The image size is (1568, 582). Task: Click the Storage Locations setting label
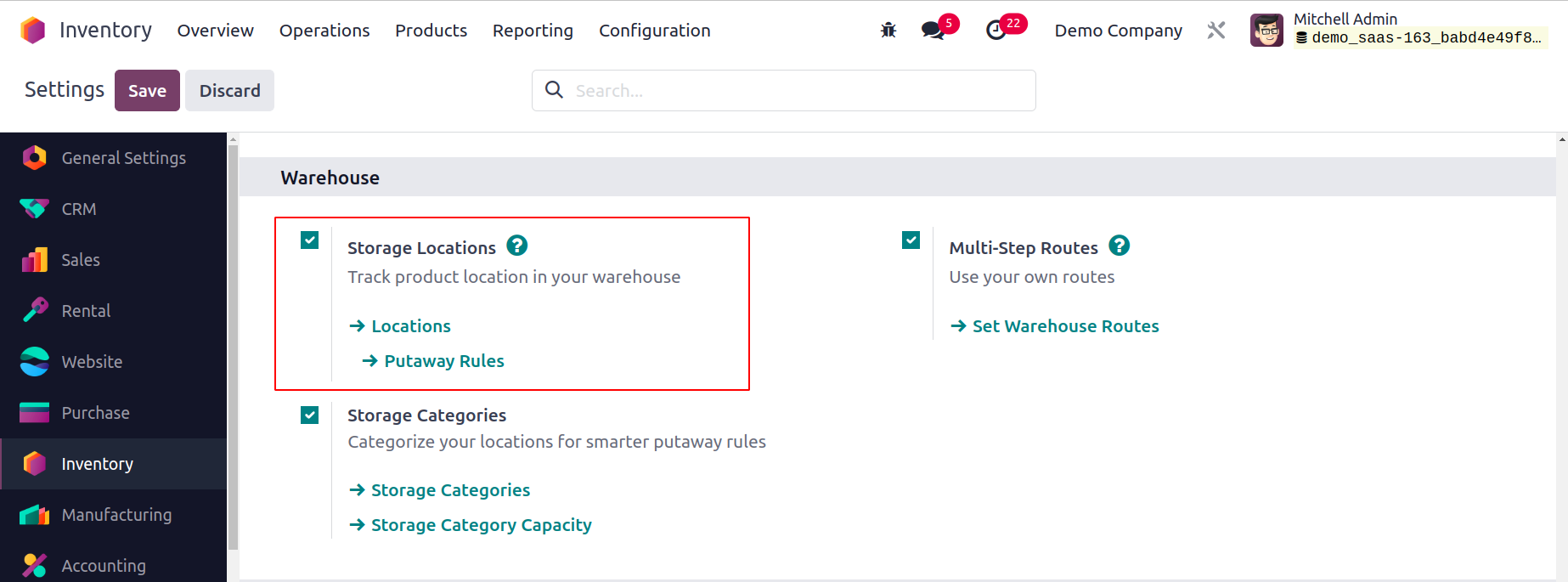click(421, 248)
